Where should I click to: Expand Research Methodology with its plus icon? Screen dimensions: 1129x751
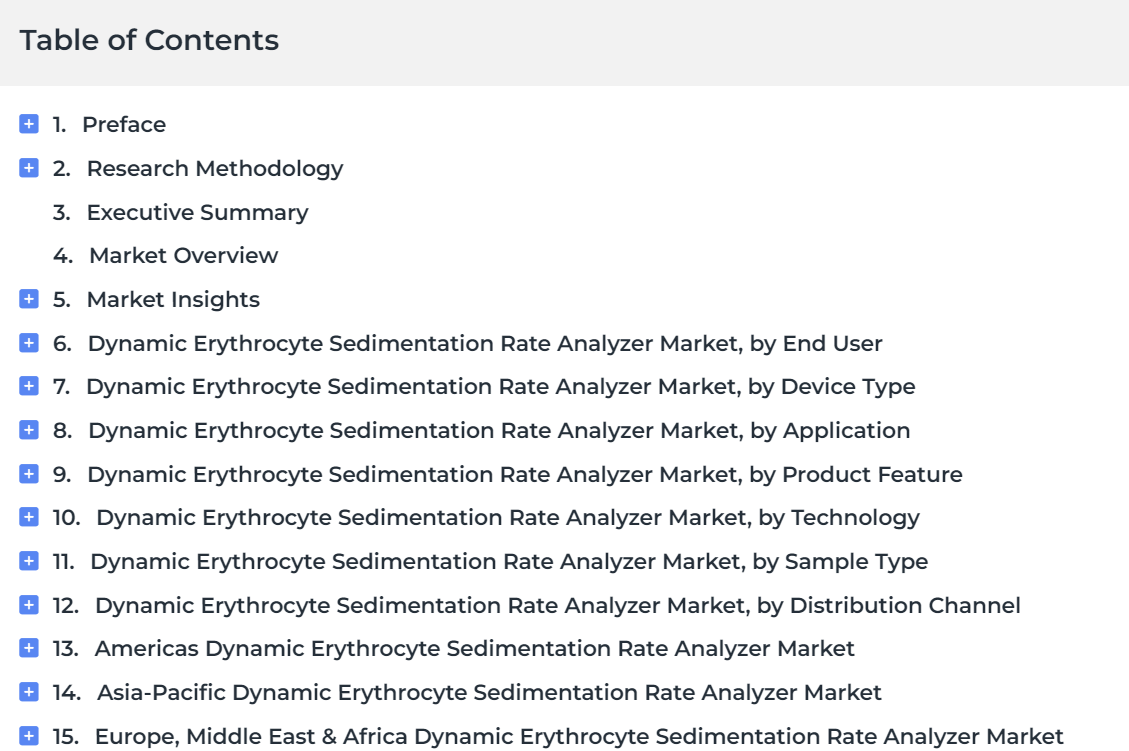click(x=29, y=168)
